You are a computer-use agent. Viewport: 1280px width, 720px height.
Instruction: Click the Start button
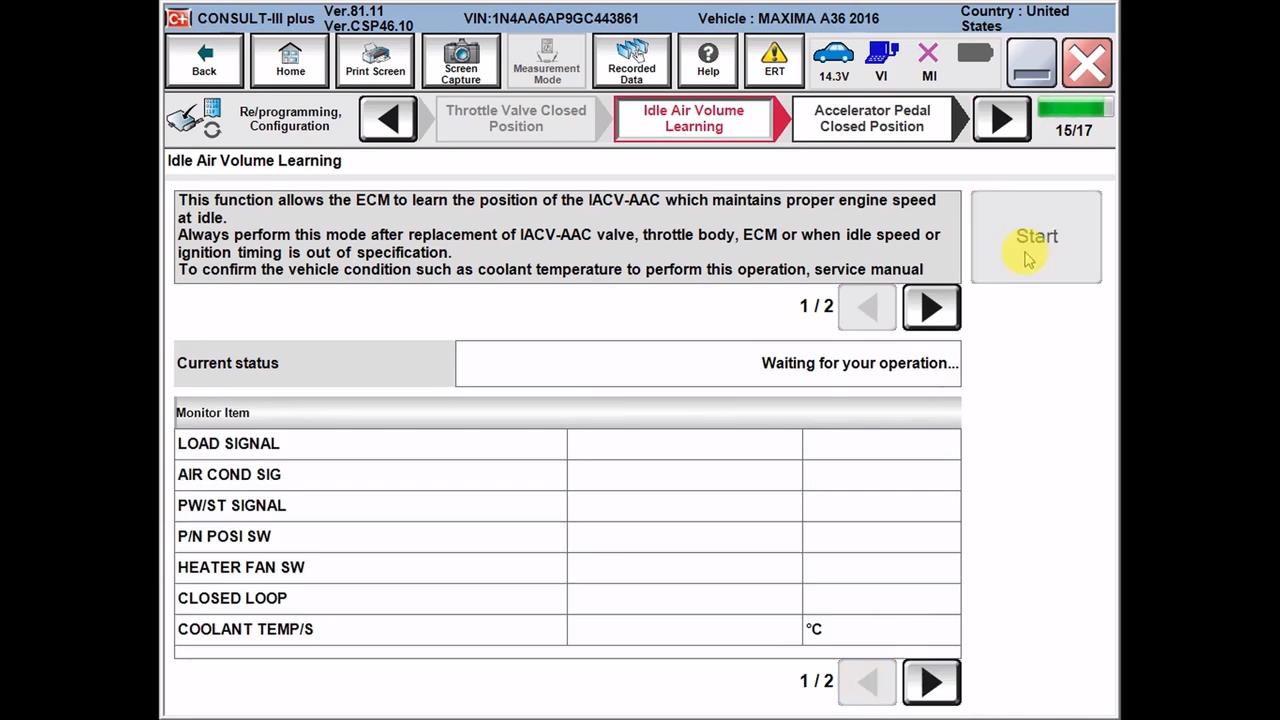tap(1036, 237)
